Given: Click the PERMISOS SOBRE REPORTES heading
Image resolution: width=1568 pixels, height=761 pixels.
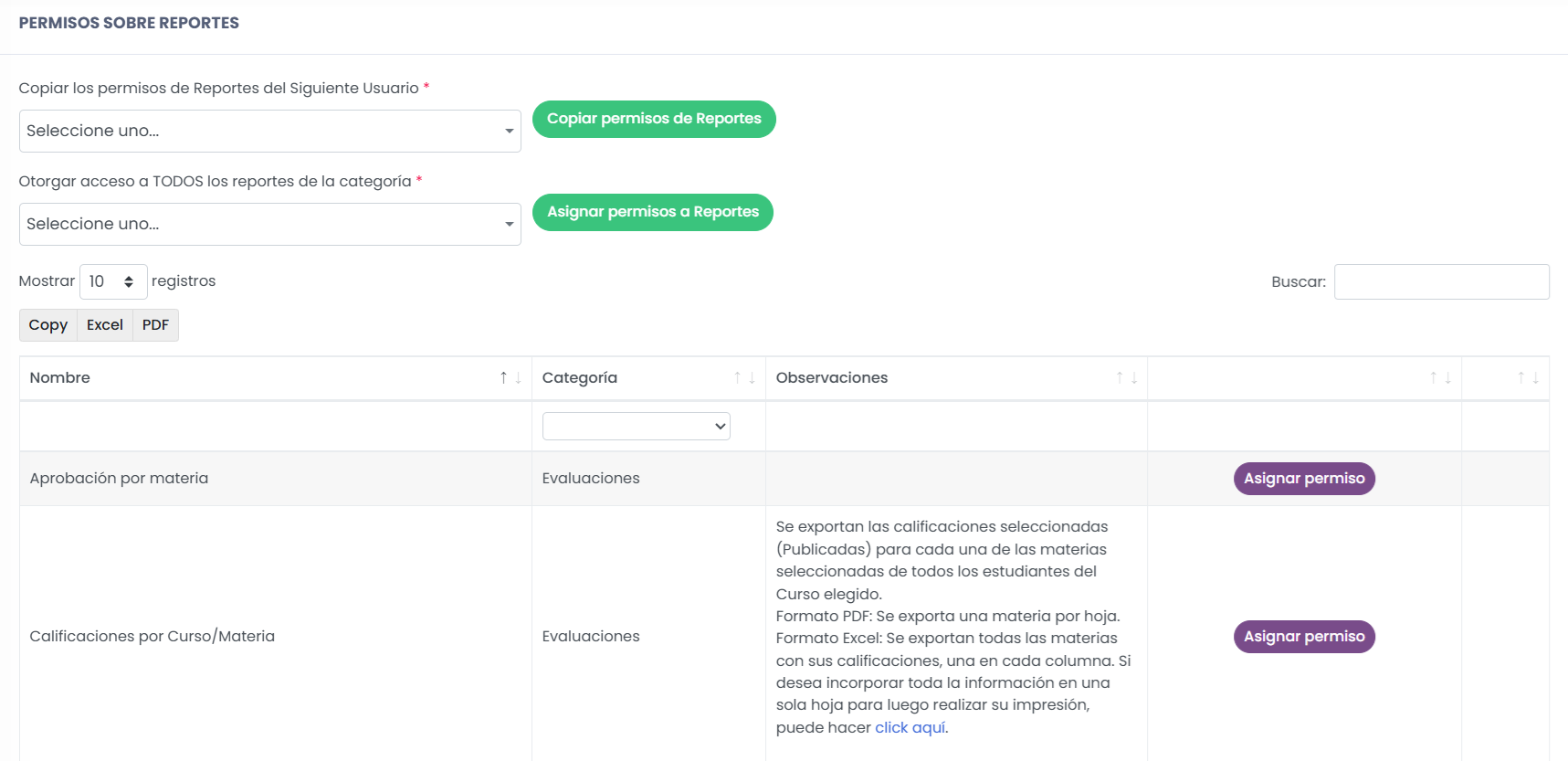Looking at the screenshot, I should [x=129, y=23].
